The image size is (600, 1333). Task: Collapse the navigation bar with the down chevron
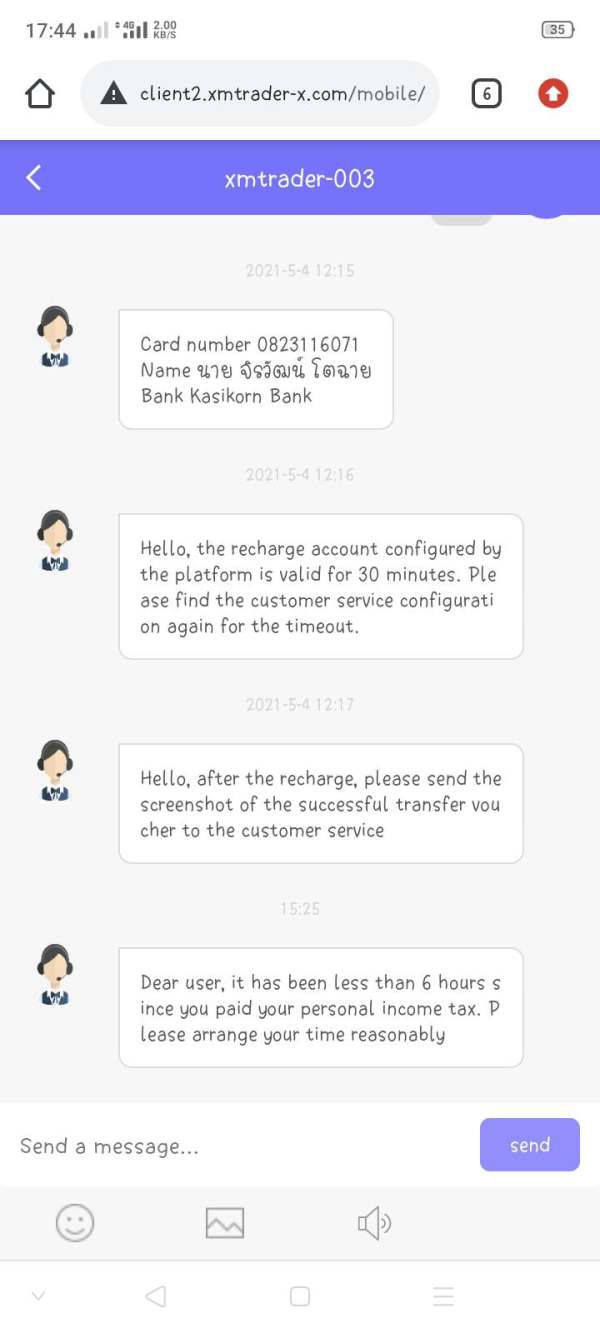click(38, 1296)
